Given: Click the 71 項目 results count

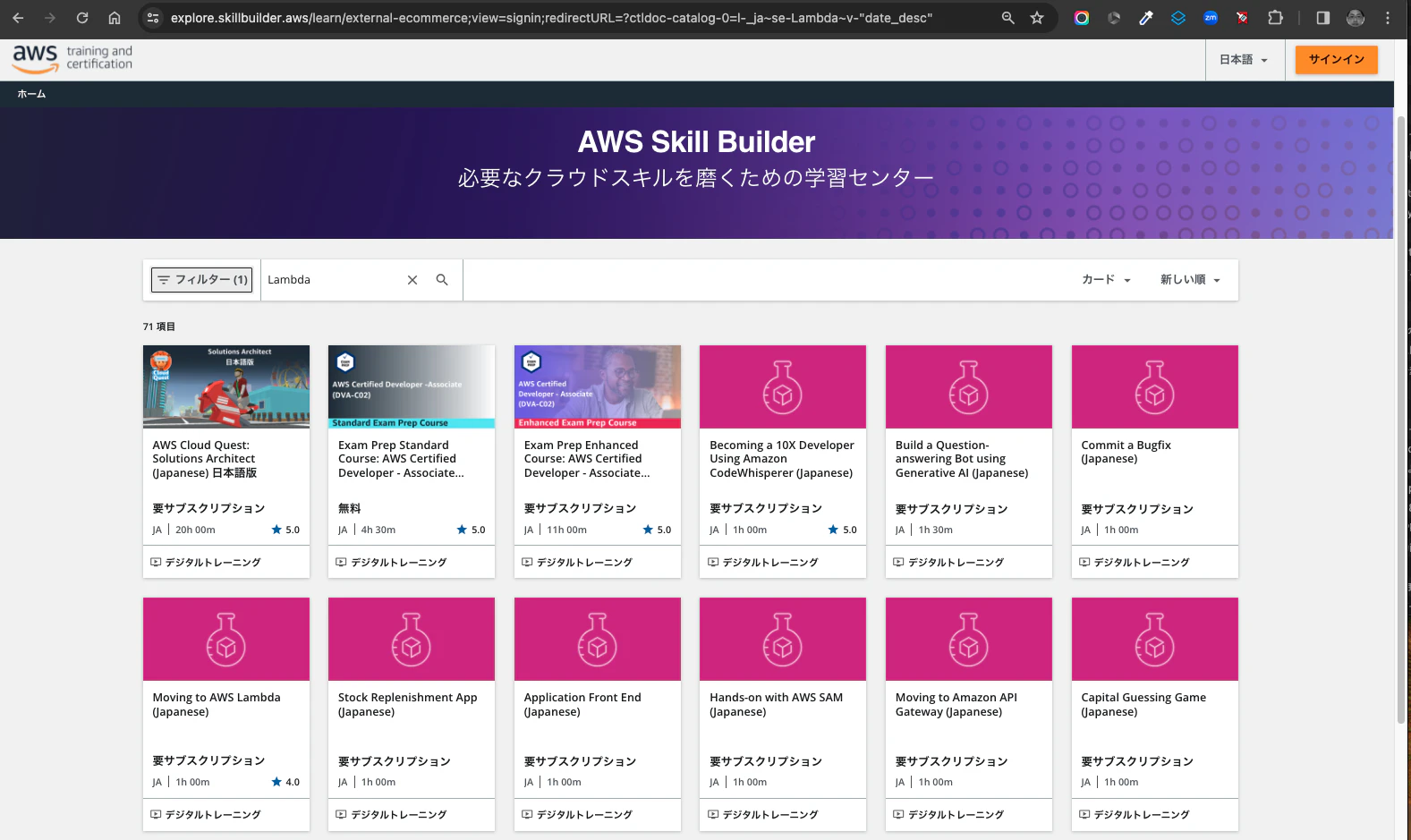Looking at the screenshot, I should coord(159,327).
